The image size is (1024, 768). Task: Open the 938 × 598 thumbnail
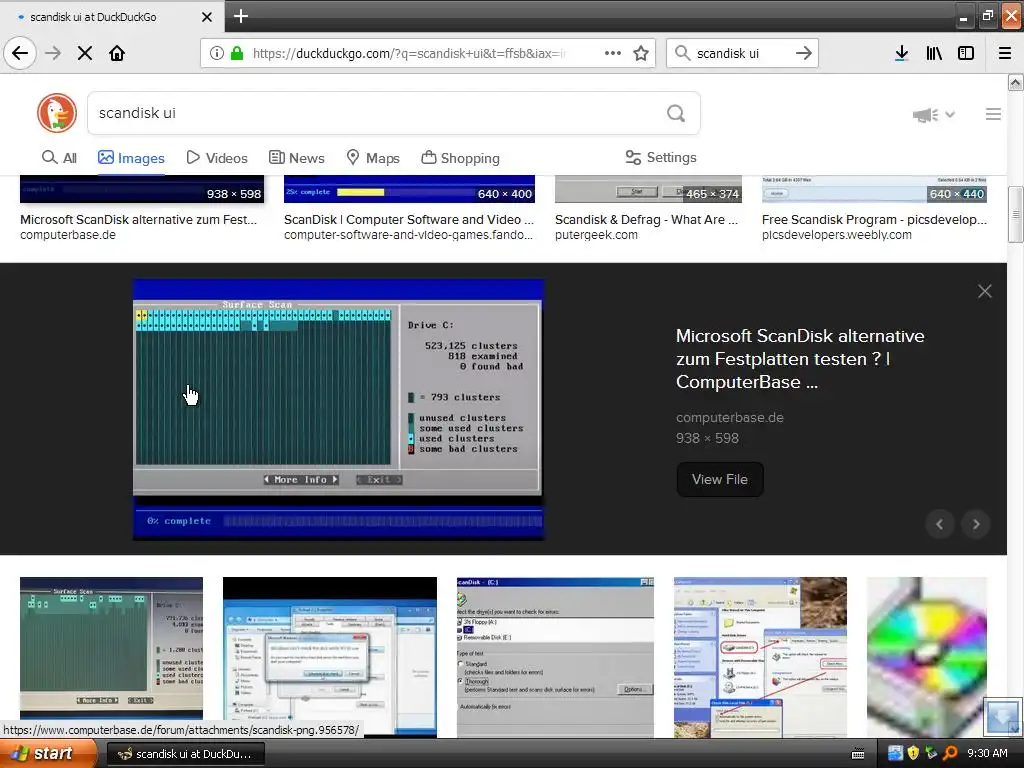(142, 189)
